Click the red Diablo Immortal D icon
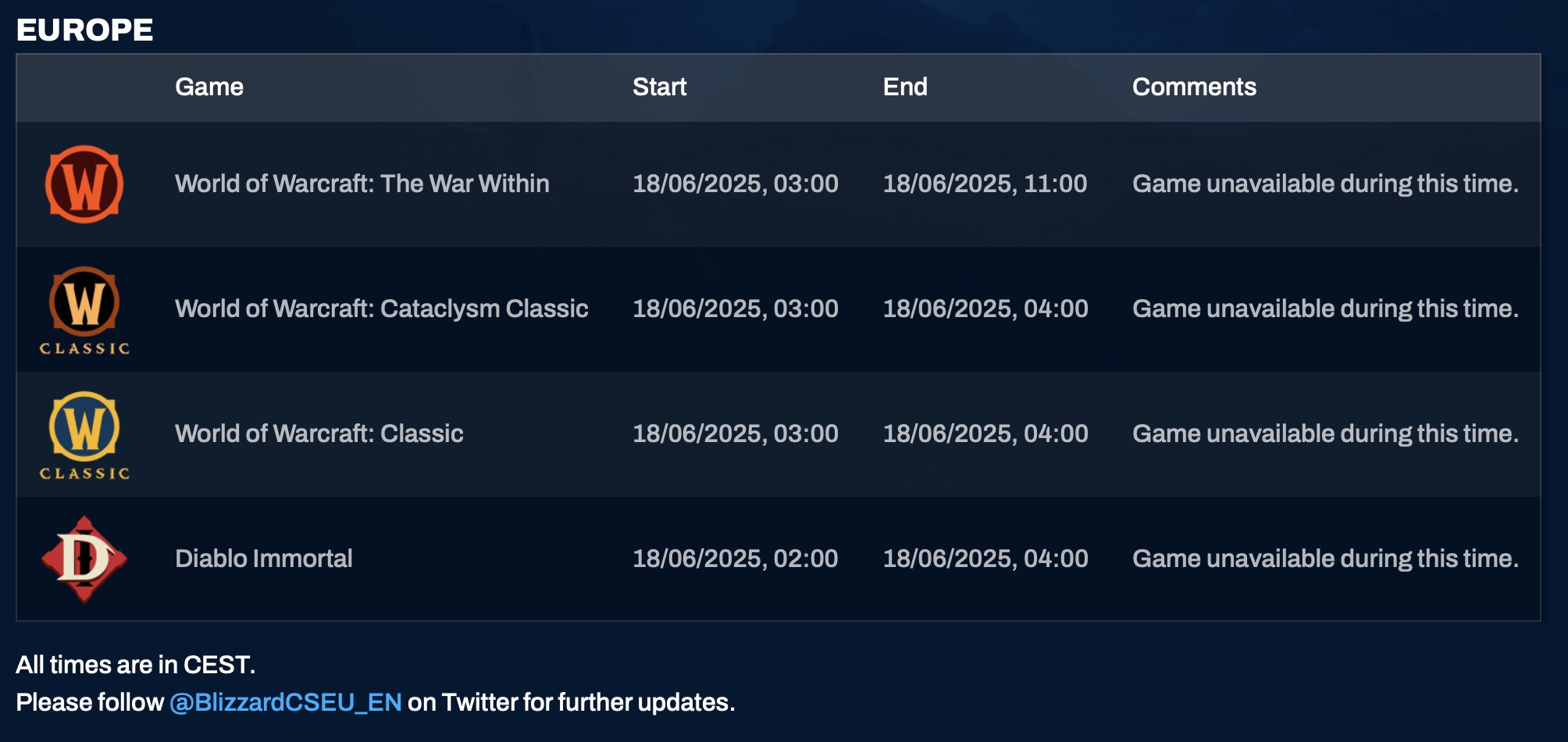This screenshot has height=742, width=1568. point(84,559)
